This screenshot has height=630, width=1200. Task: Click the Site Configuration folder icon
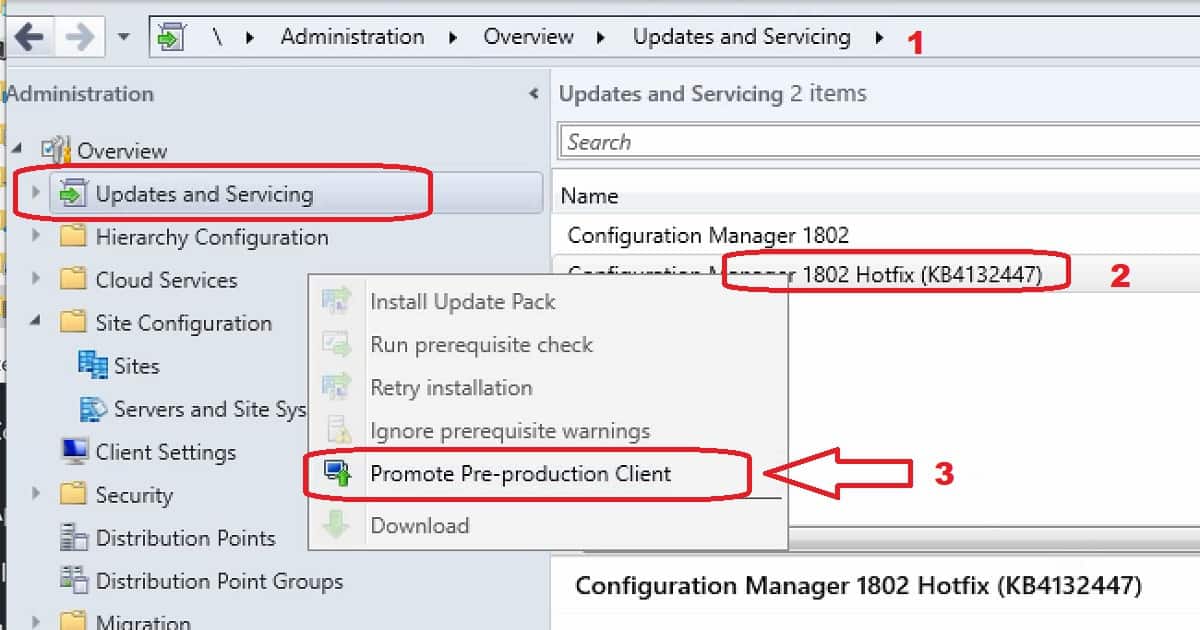pyautogui.click(x=73, y=322)
